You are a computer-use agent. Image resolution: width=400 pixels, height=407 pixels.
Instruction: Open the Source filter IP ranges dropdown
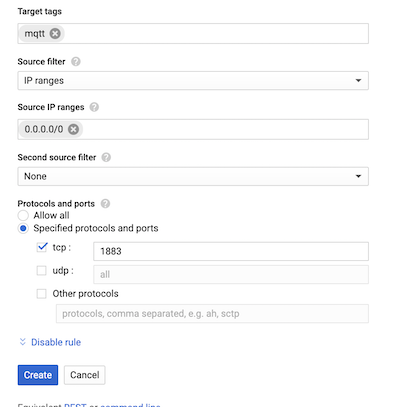[193, 81]
